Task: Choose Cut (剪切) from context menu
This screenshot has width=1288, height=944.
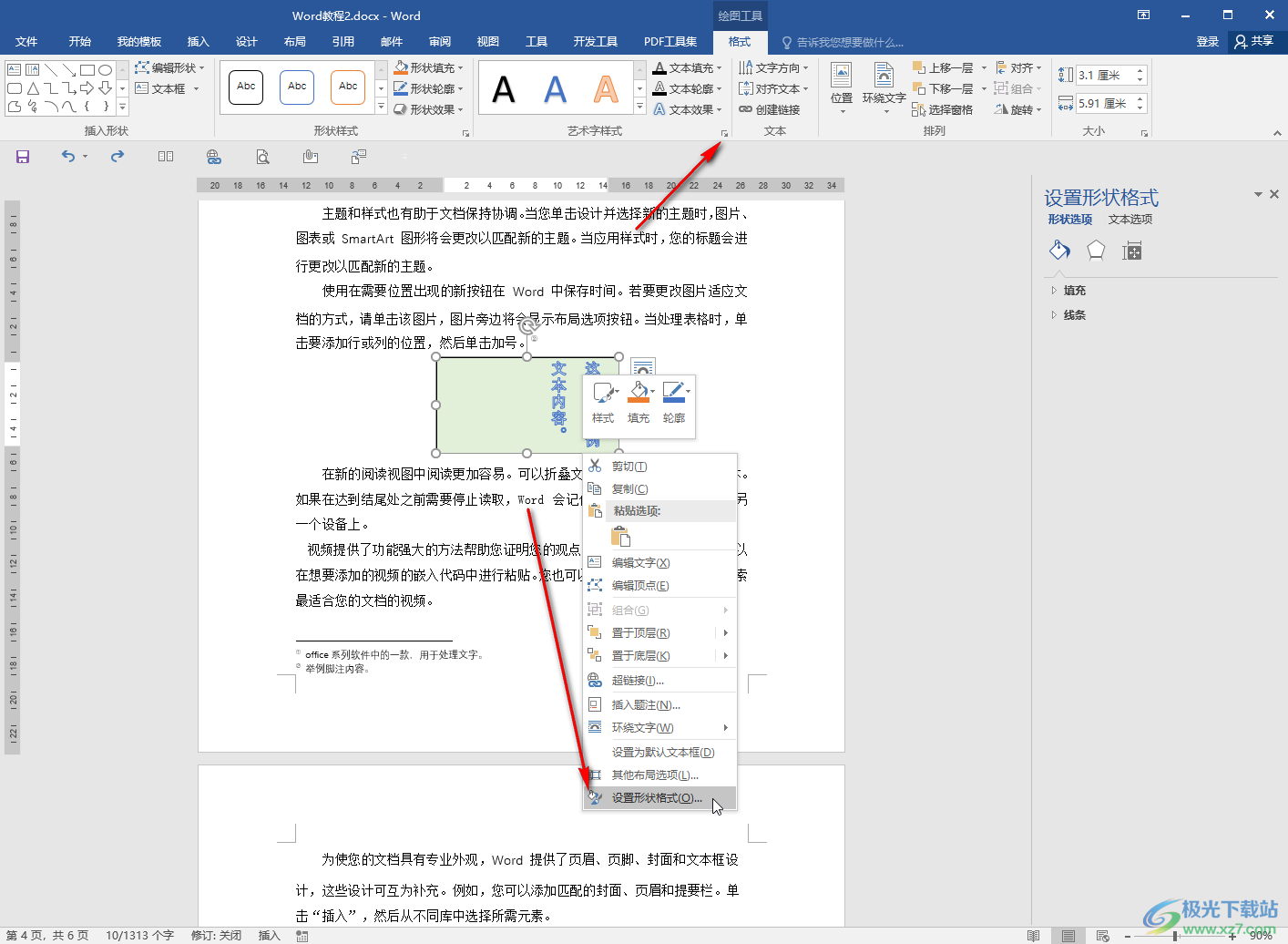Action: 659,467
